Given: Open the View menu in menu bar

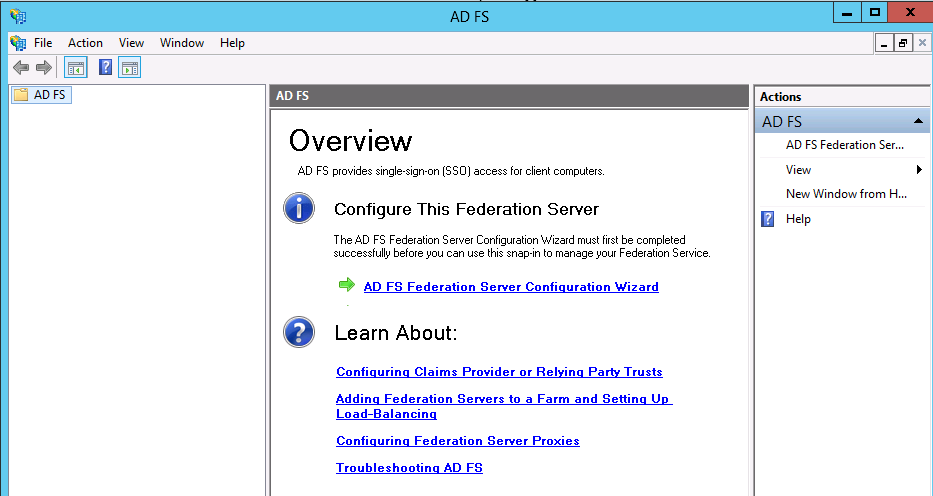Looking at the screenshot, I should (131, 43).
